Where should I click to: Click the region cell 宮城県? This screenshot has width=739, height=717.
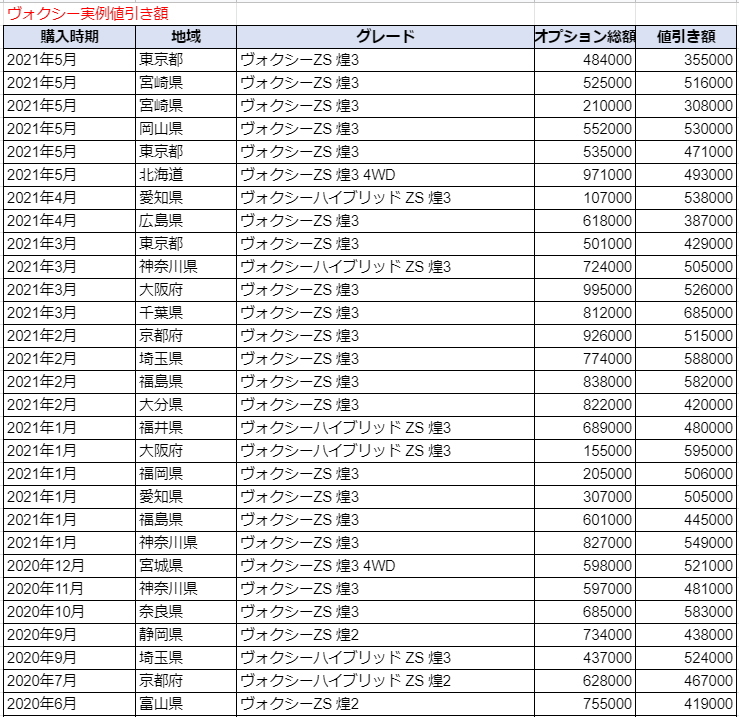186,566
